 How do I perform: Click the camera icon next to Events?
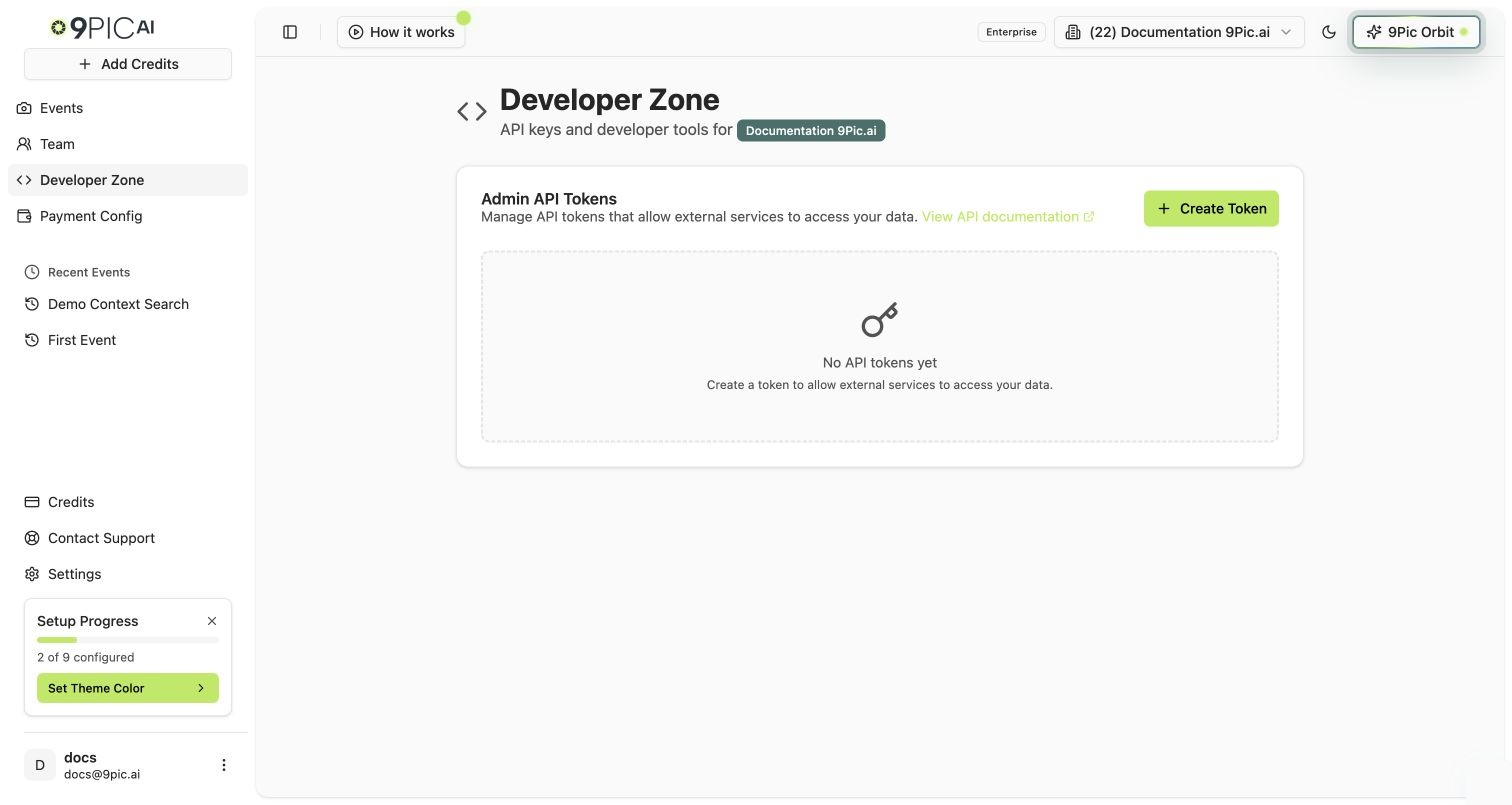coord(25,108)
